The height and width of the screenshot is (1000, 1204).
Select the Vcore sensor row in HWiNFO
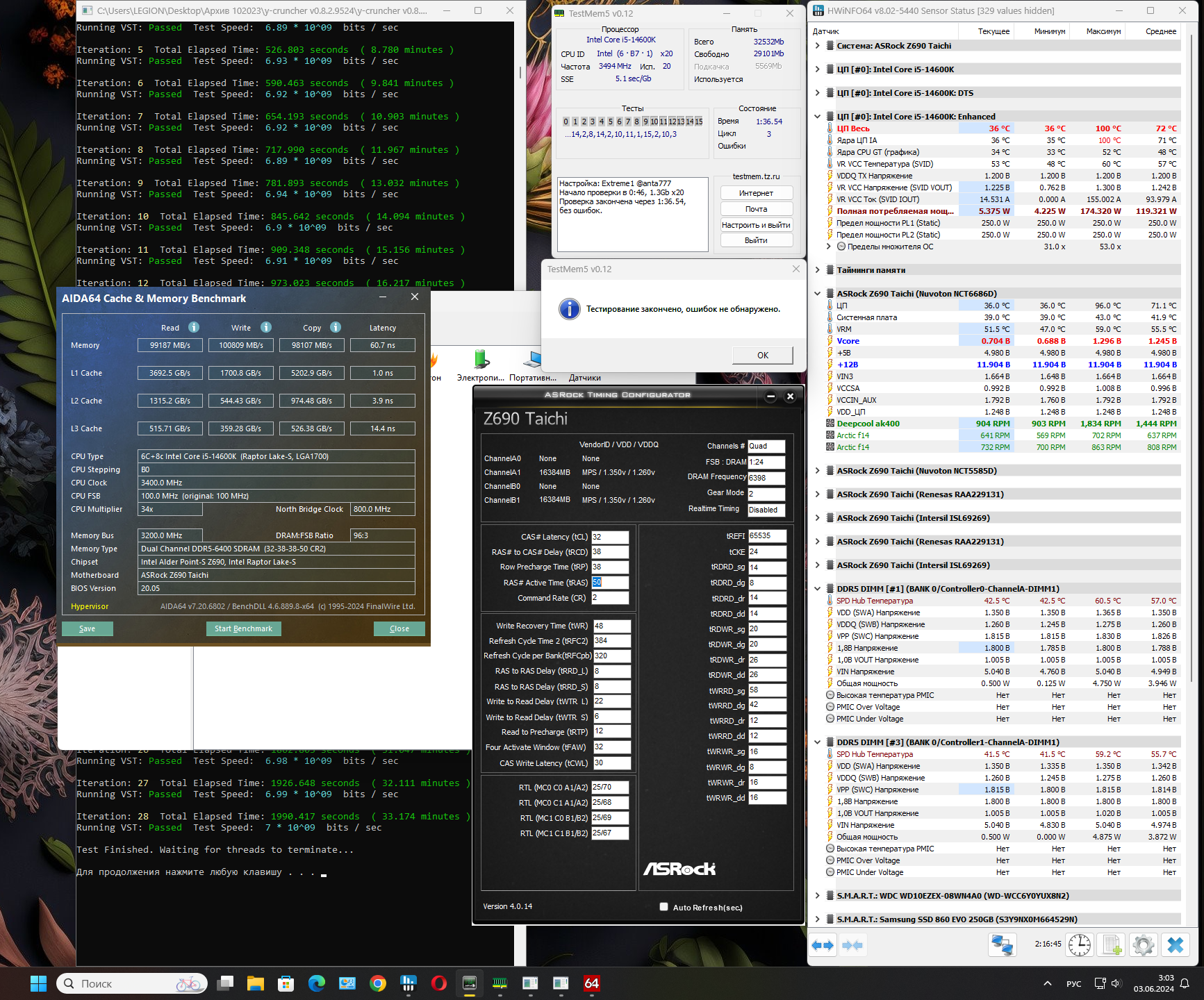click(1003, 341)
